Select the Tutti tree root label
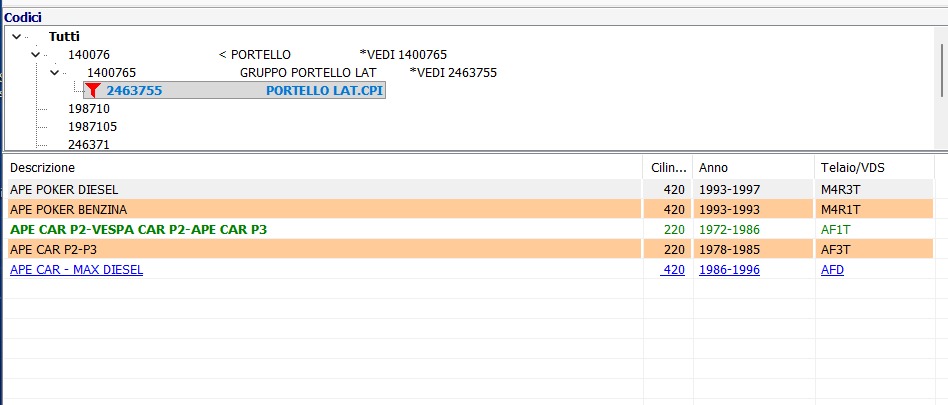948x405 pixels. click(64, 37)
